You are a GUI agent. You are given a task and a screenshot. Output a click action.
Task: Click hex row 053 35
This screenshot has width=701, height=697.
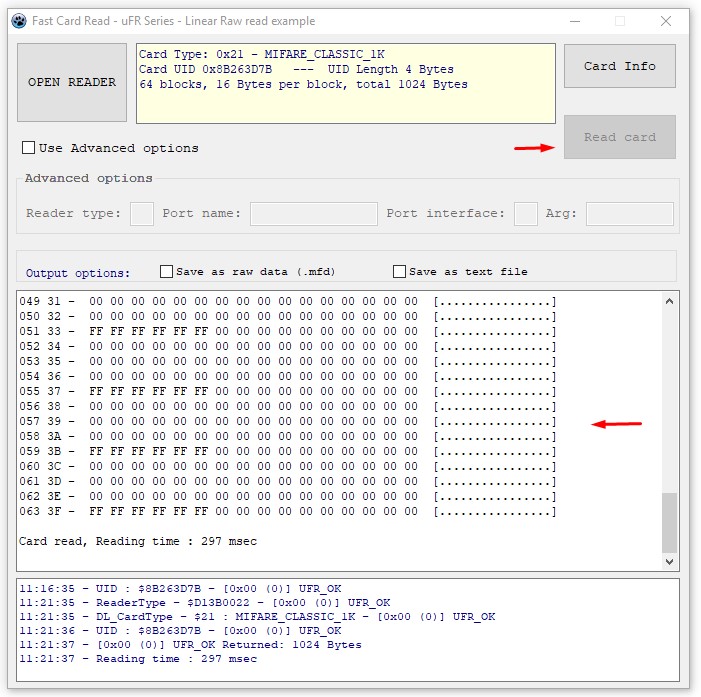[287, 361]
